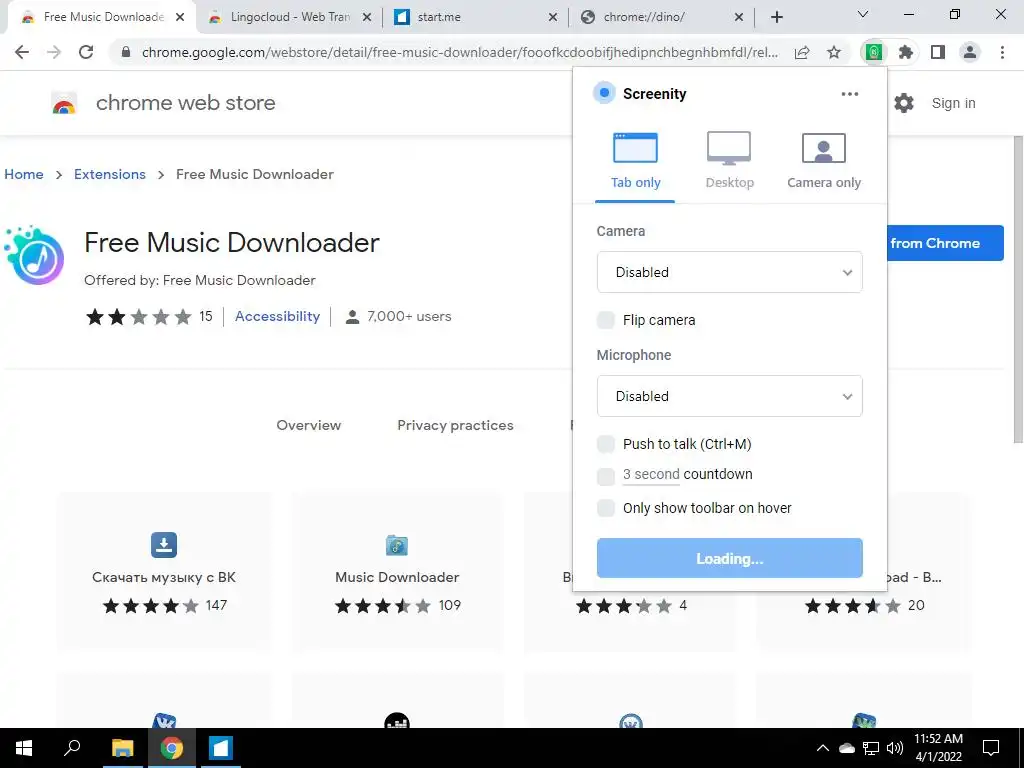The image size is (1024, 768).
Task: Click the Screenity extension icon in the toolbar
Action: tap(873, 52)
